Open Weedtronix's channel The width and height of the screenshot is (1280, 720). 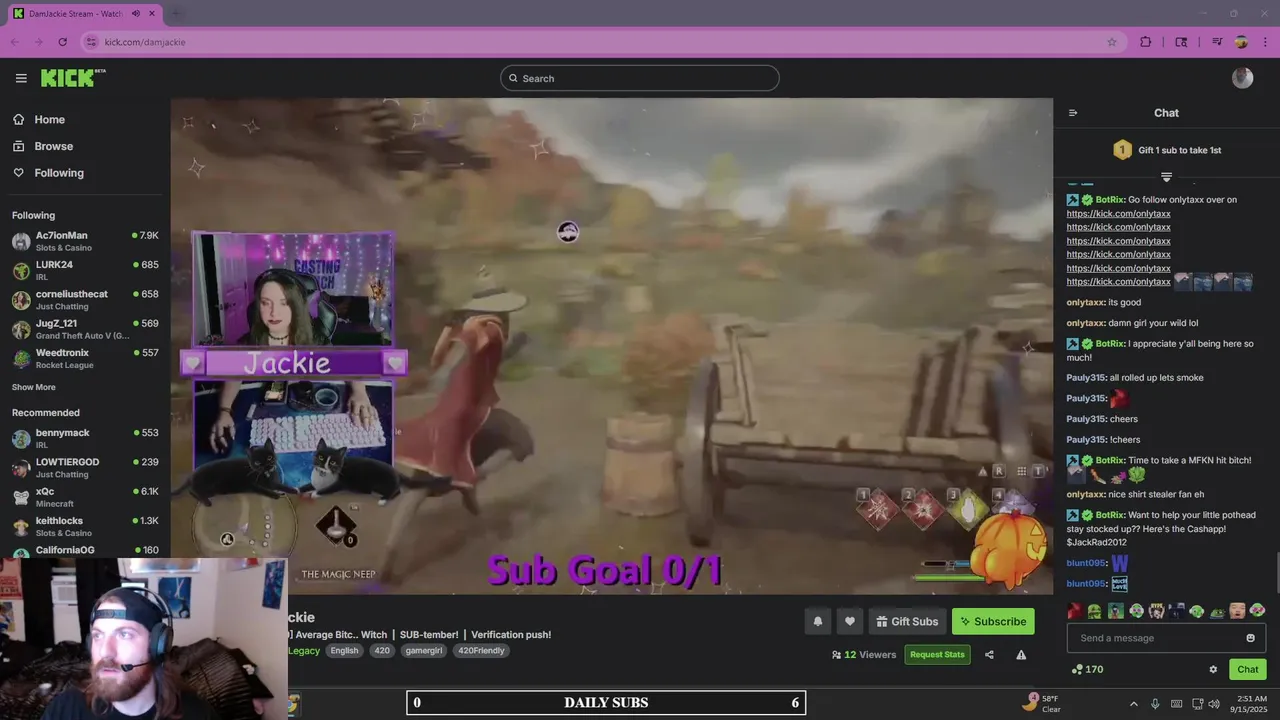85,358
